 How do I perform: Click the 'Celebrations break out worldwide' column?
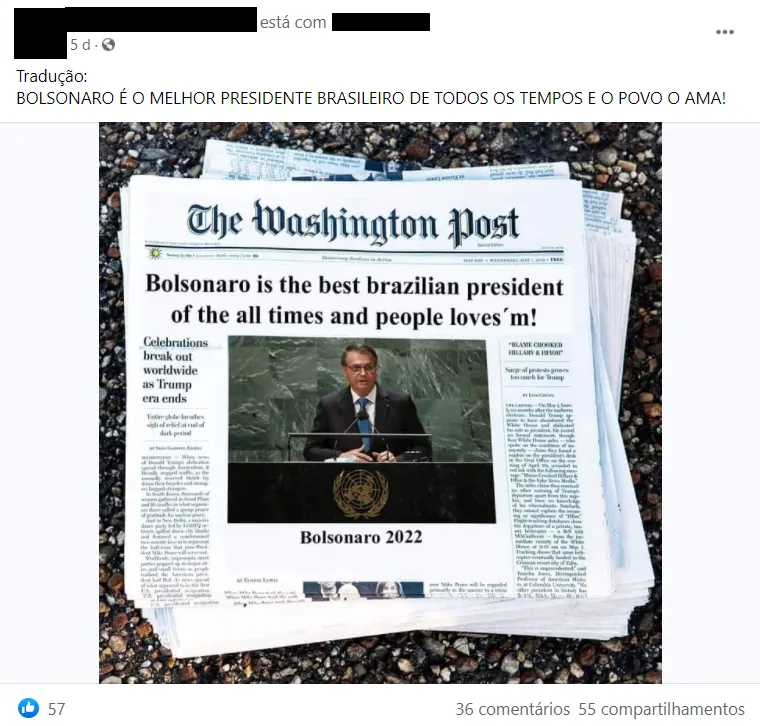(175, 370)
